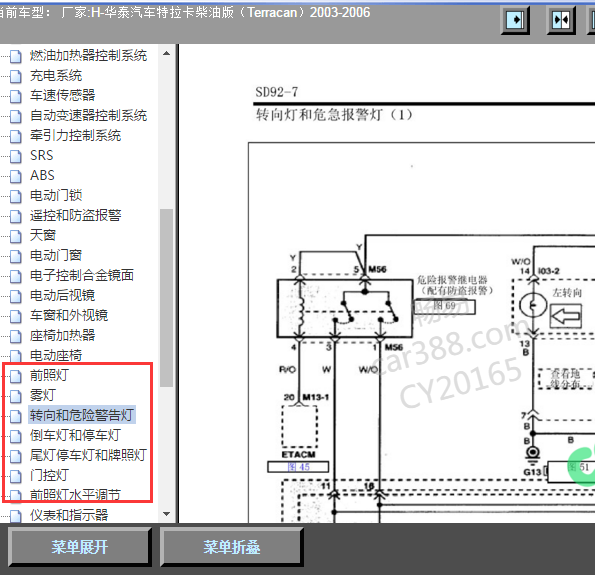This screenshot has height=575, width=595.
Task: Click document icon beside 燃油加热器控制系统
Action: coord(16,56)
